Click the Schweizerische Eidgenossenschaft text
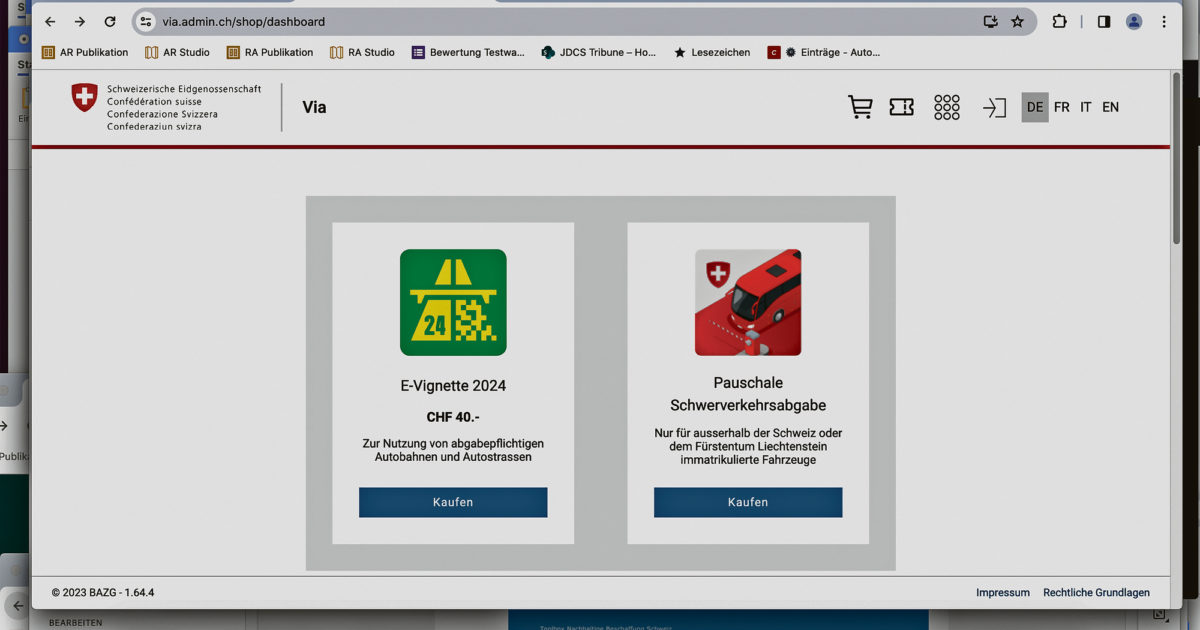1200x630 pixels. pyautogui.click(x=184, y=89)
